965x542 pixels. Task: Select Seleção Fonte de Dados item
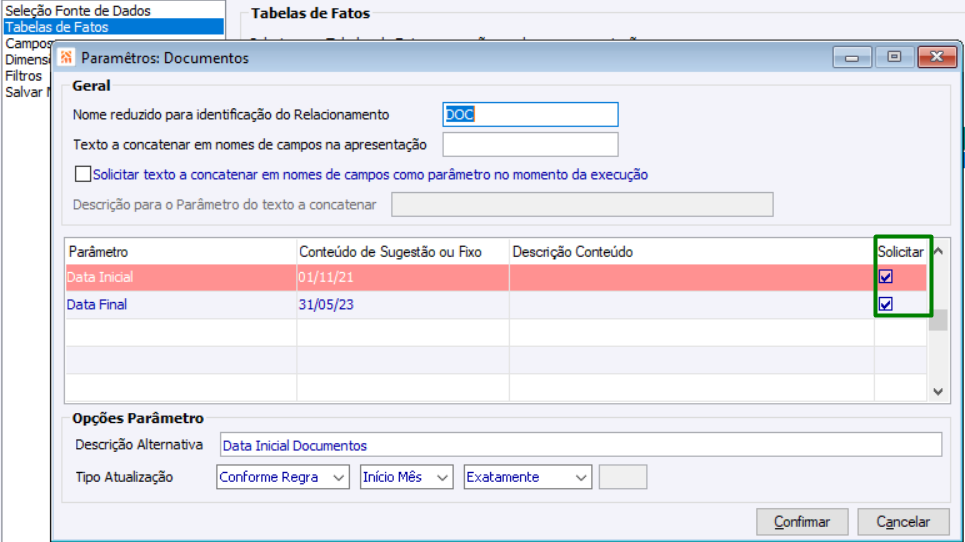(x=78, y=11)
